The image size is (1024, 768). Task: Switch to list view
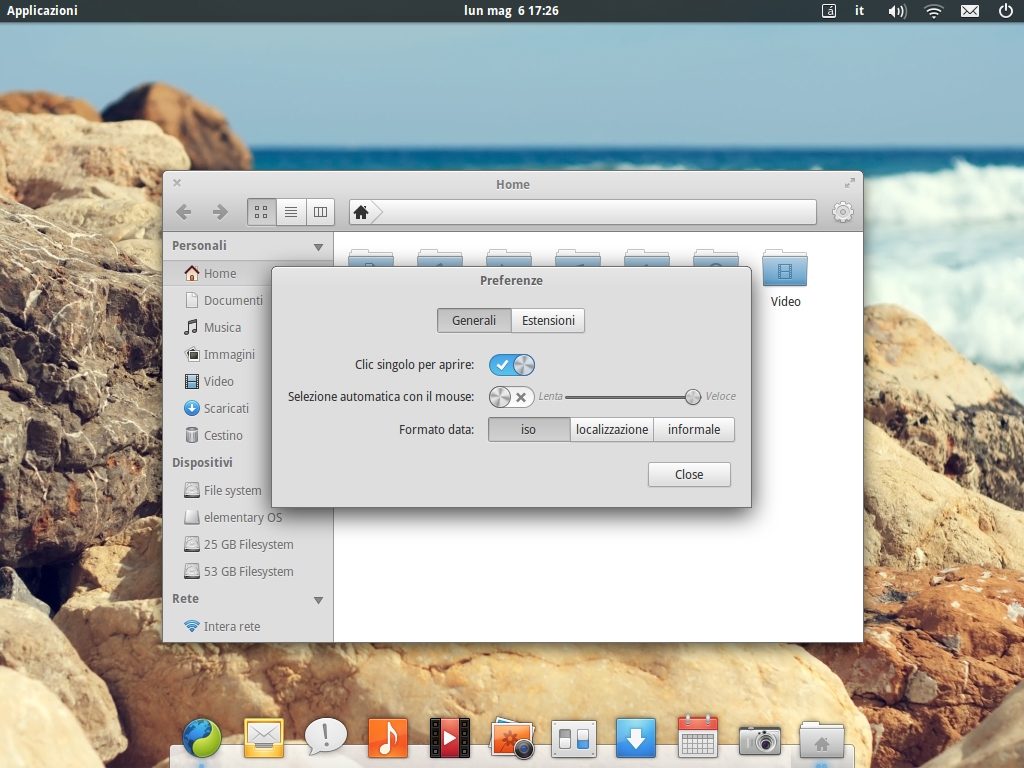[x=291, y=212]
